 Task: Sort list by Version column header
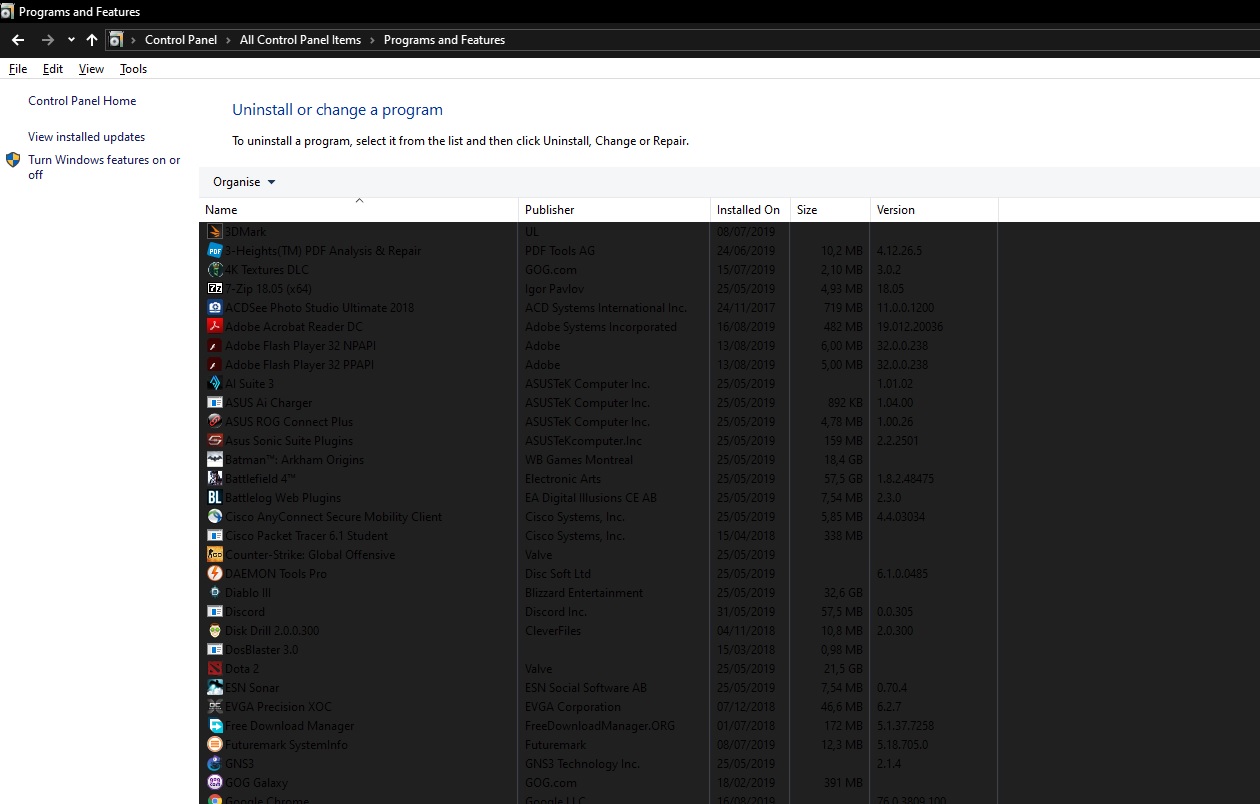tap(934, 210)
